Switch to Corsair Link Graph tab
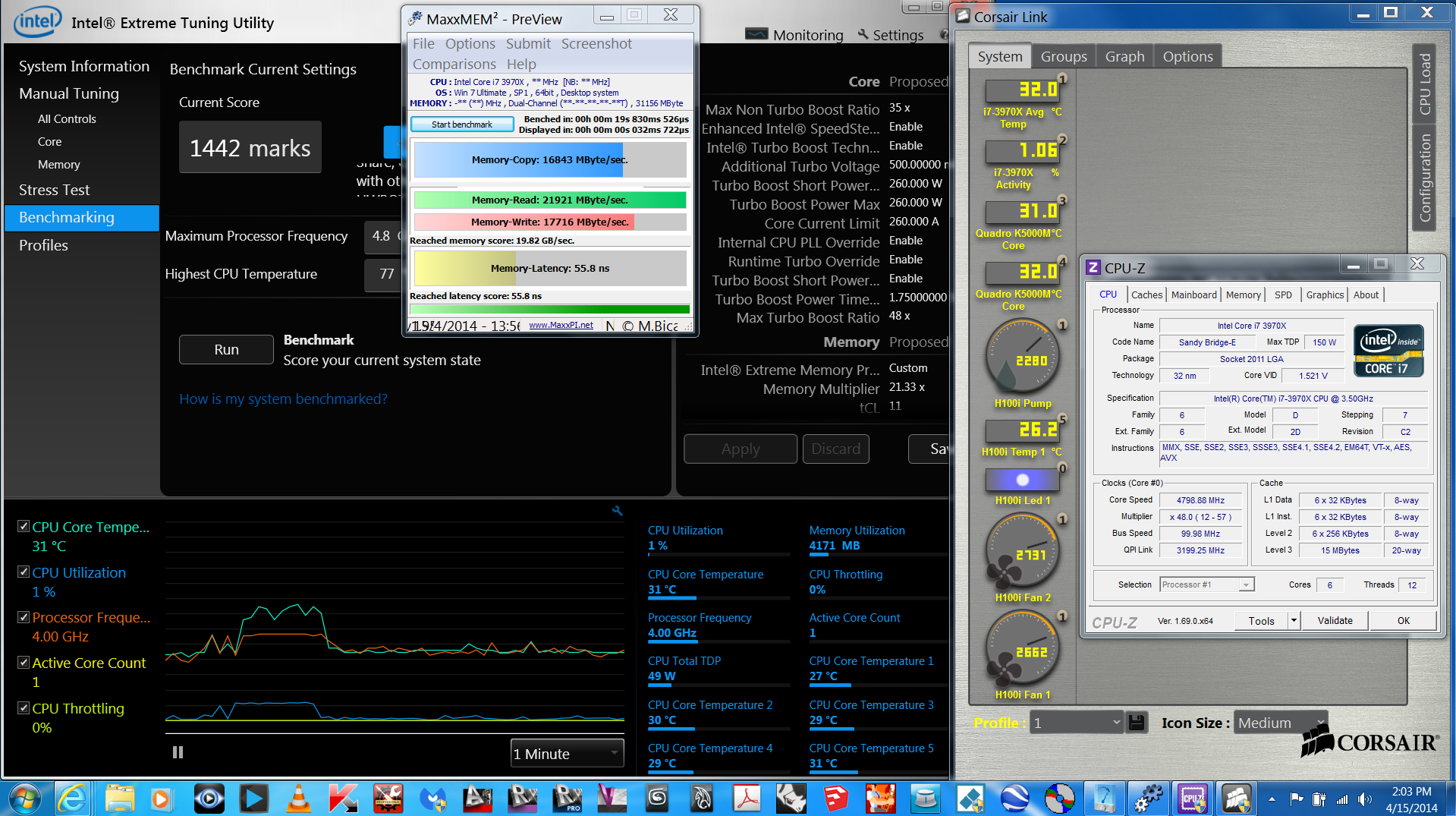The image size is (1456, 816). [x=1124, y=56]
